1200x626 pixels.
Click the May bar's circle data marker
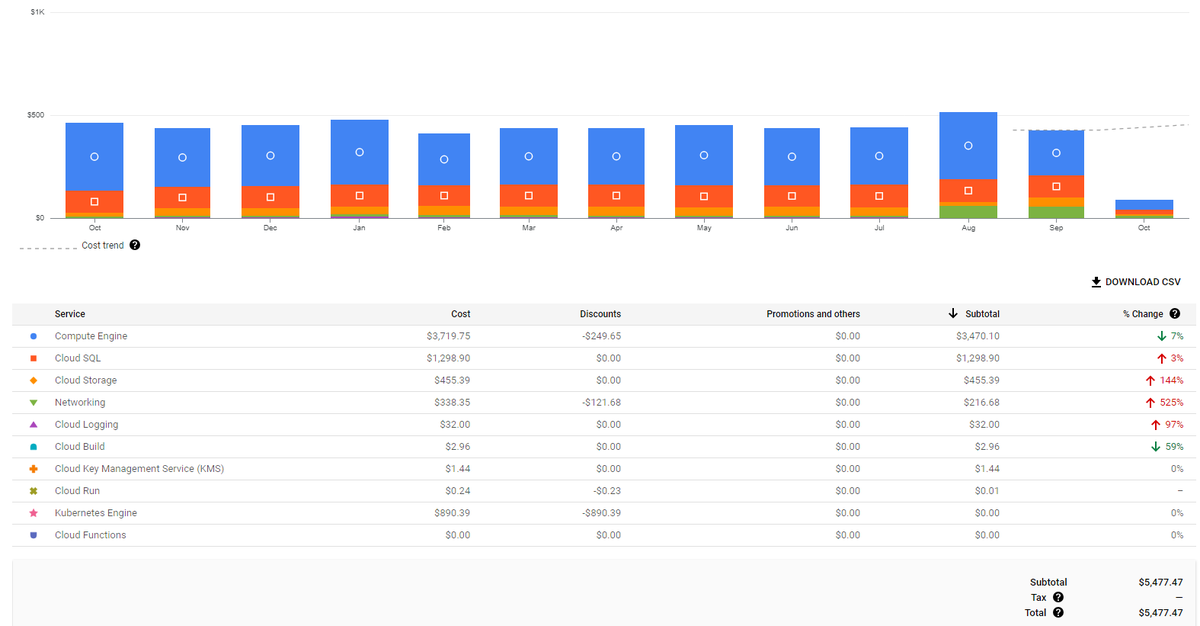704,155
